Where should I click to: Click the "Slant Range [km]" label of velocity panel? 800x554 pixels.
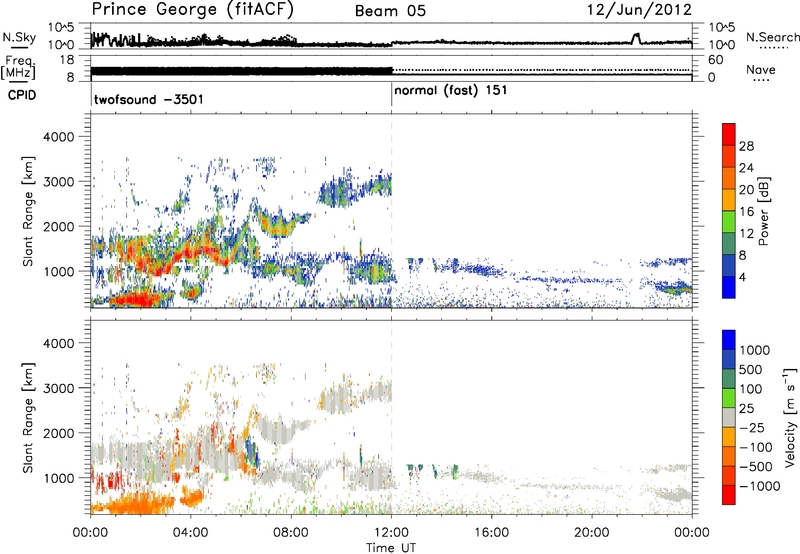[29, 417]
